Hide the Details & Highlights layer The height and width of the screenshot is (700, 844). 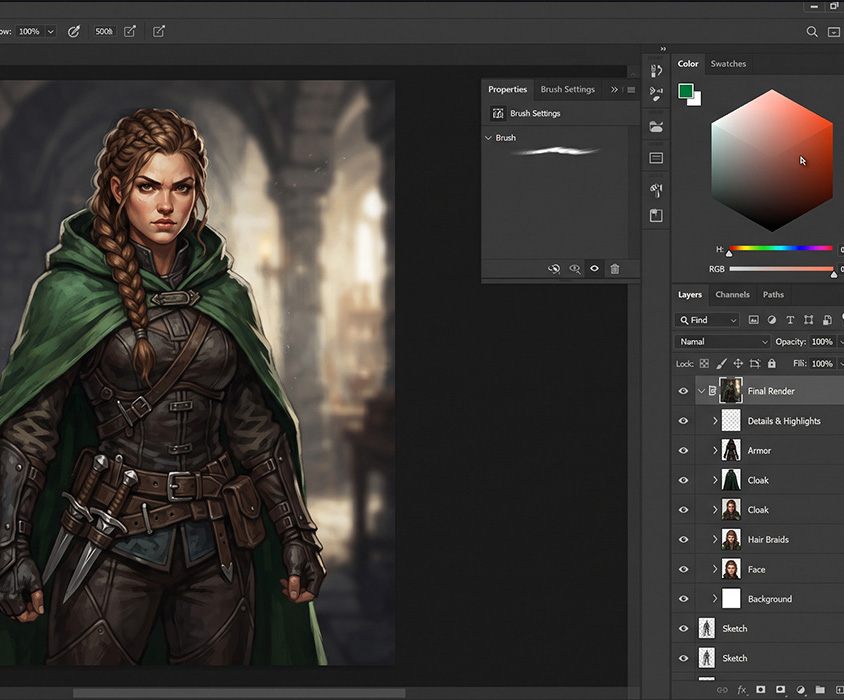684,421
